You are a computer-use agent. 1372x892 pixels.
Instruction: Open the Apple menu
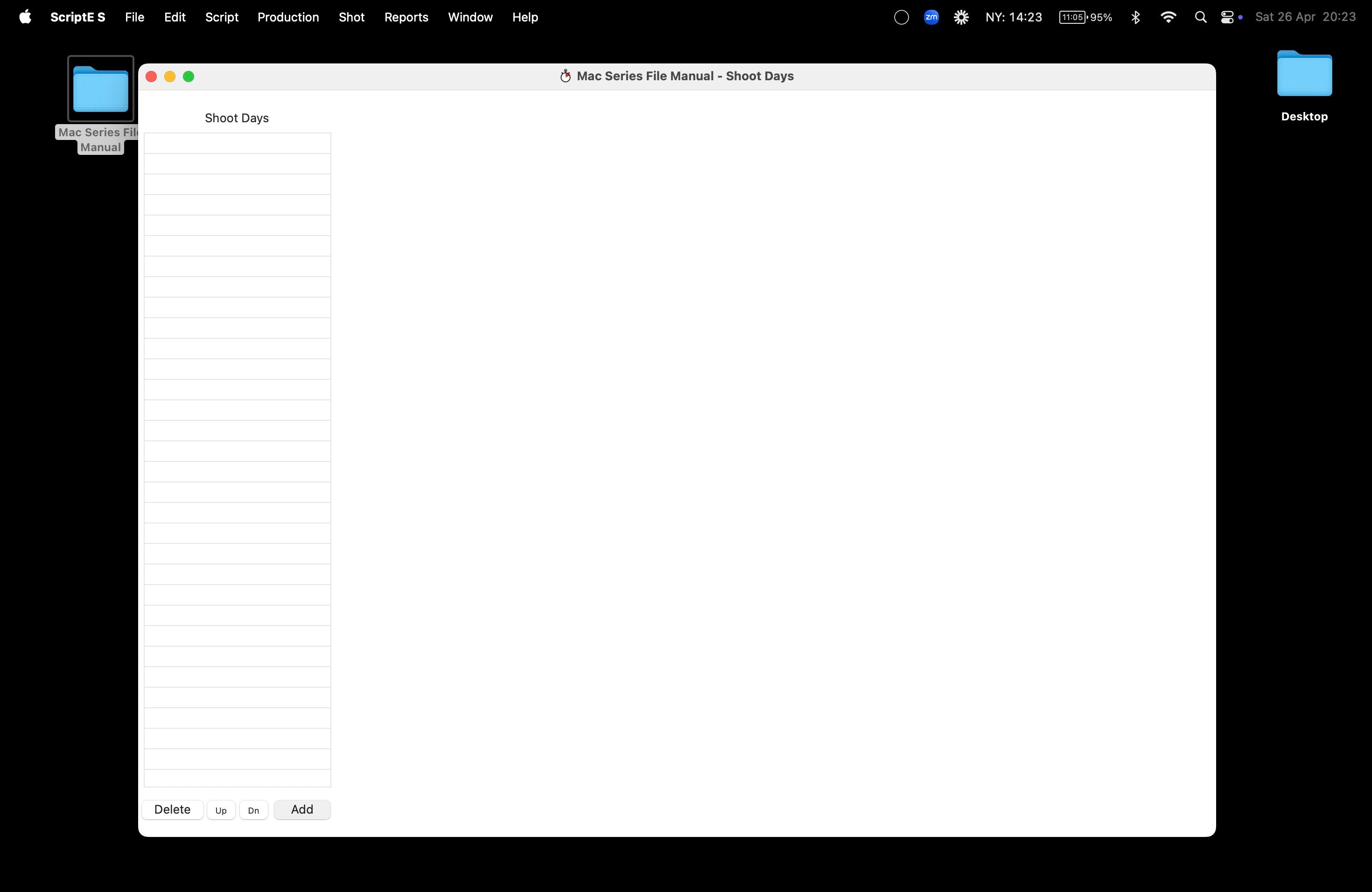[x=25, y=17]
